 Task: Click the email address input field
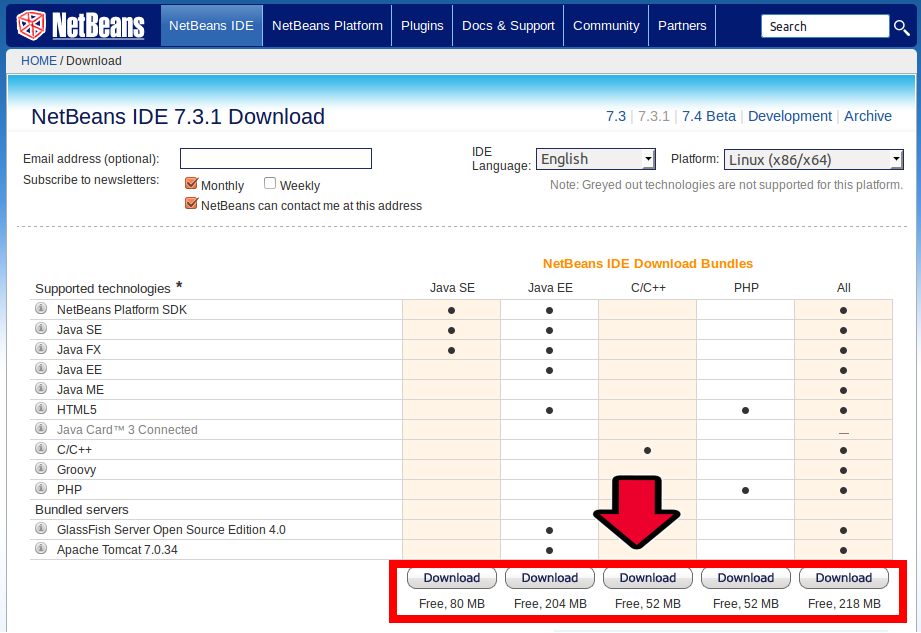tap(275, 158)
